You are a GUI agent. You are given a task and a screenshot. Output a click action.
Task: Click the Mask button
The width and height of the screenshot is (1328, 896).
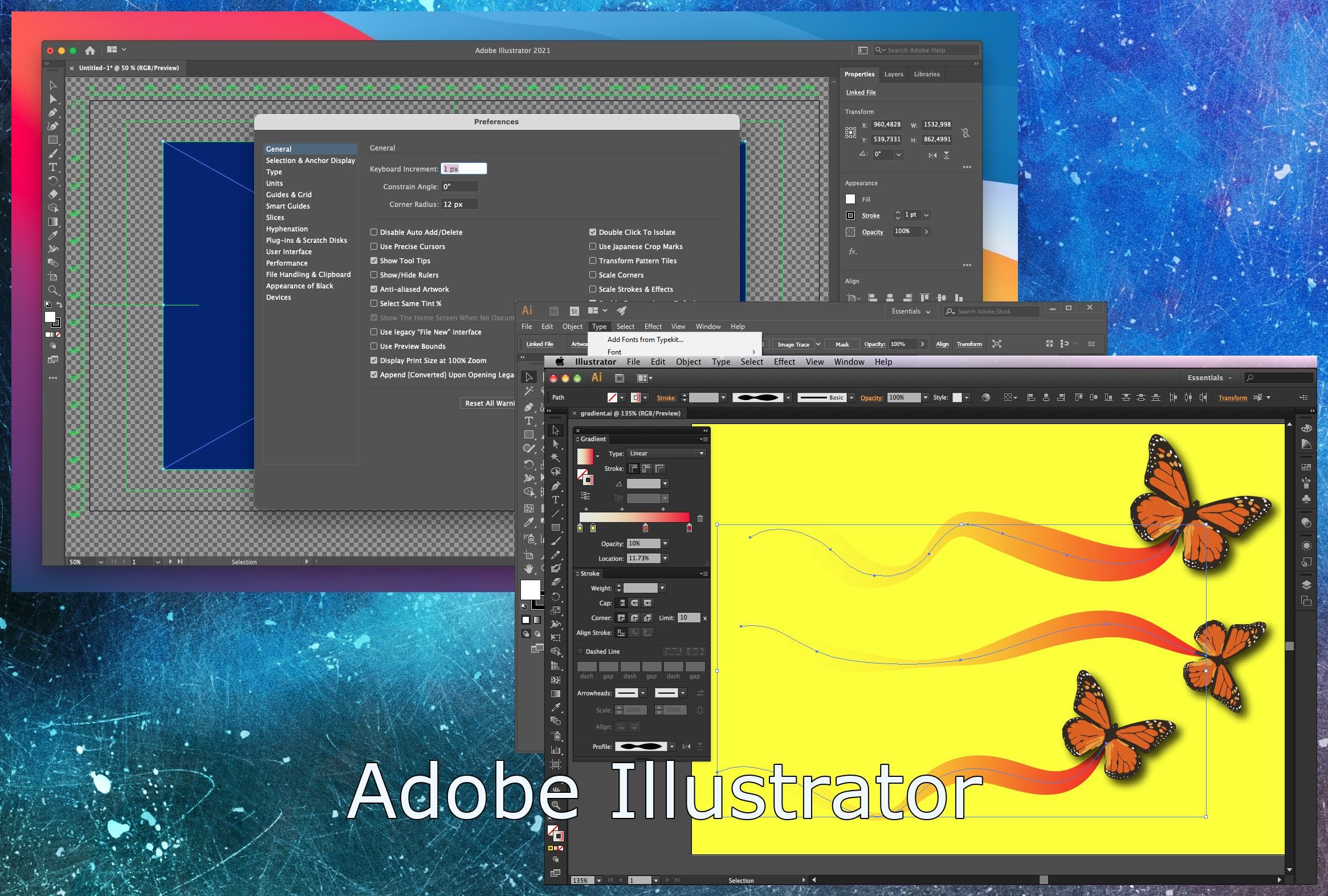coord(842,344)
